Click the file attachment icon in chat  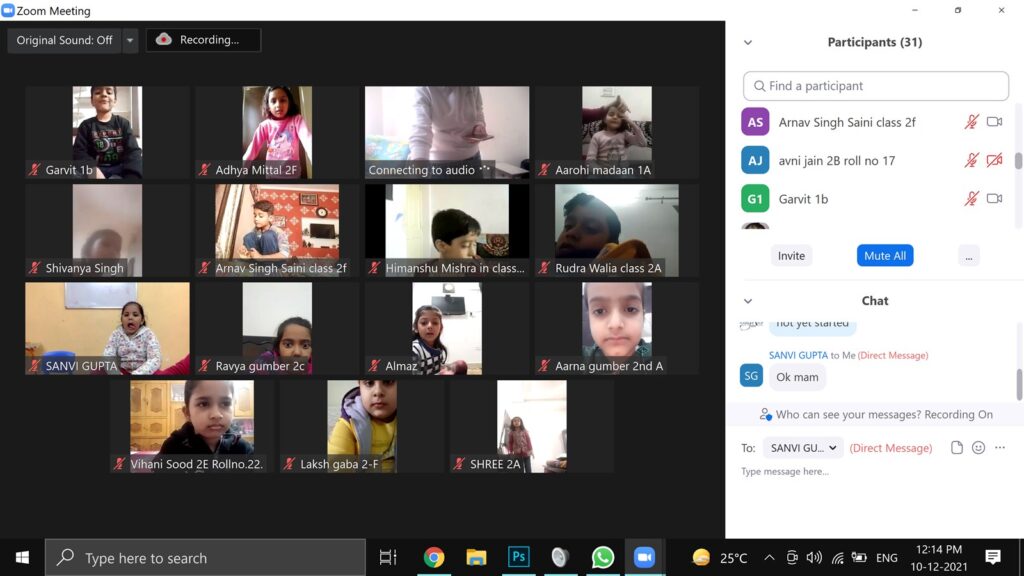[957, 448]
